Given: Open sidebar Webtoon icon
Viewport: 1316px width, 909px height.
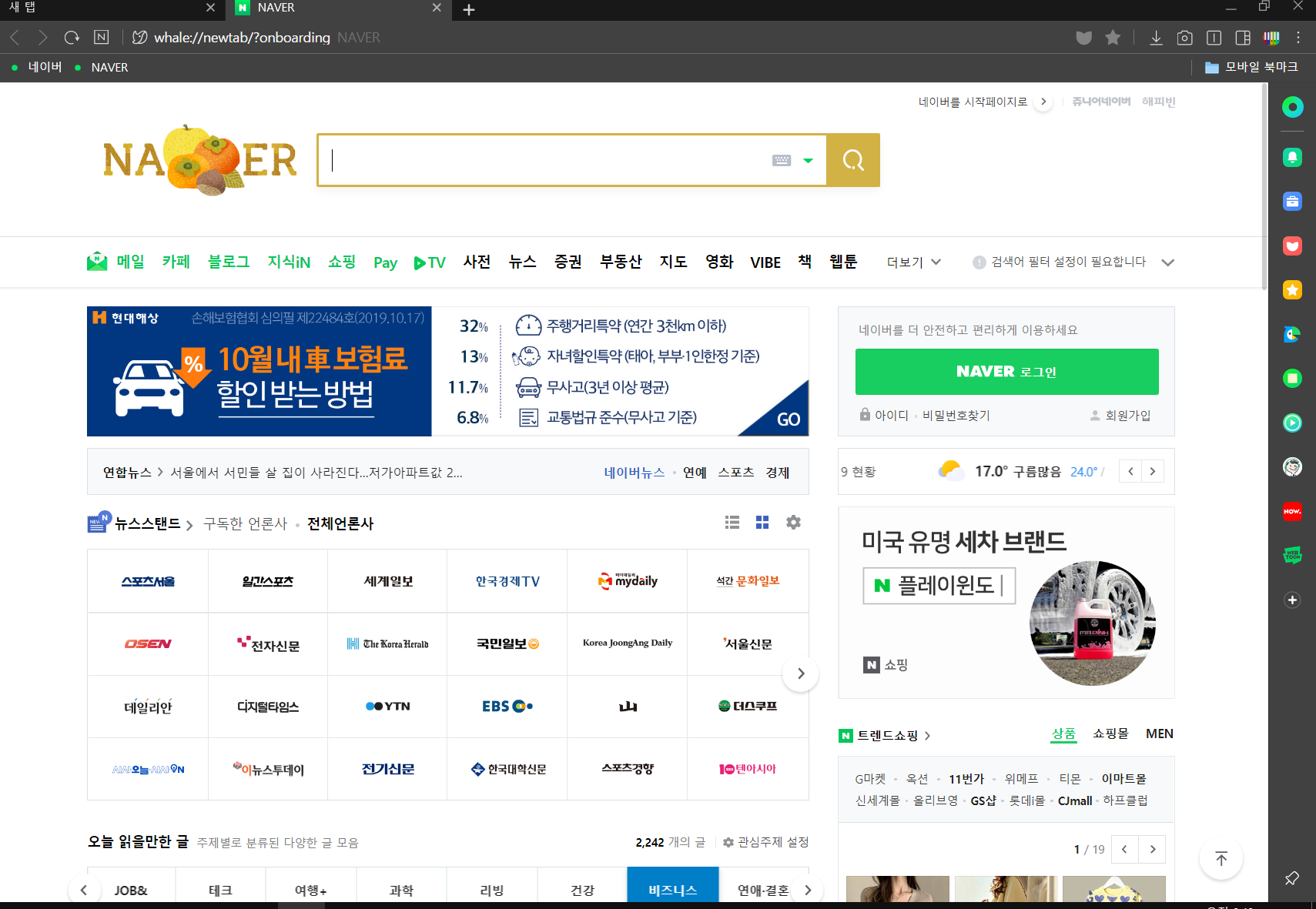Looking at the screenshot, I should tap(1293, 555).
